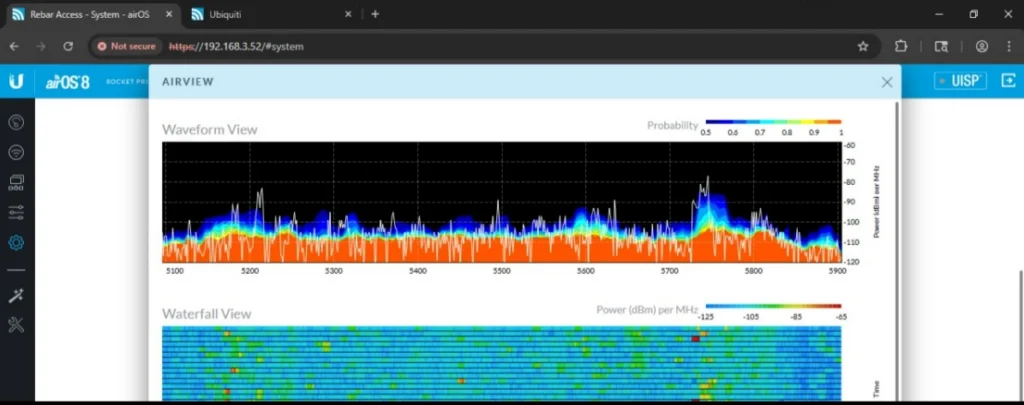Click the Probability legend label
Image resolution: width=1024 pixels, height=405 pixels.
point(673,125)
